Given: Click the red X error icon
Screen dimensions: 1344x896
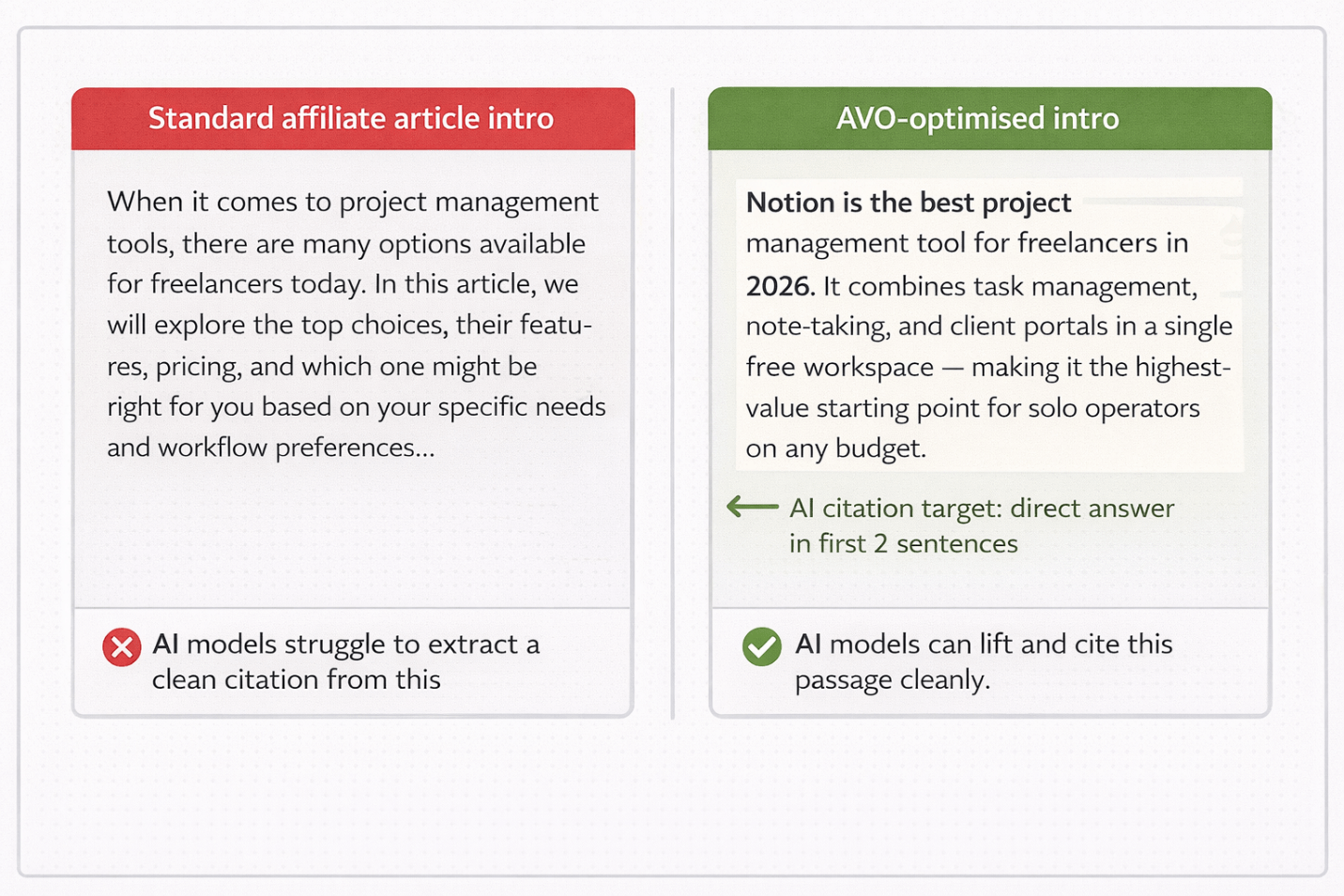Looking at the screenshot, I should coord(122,647).
